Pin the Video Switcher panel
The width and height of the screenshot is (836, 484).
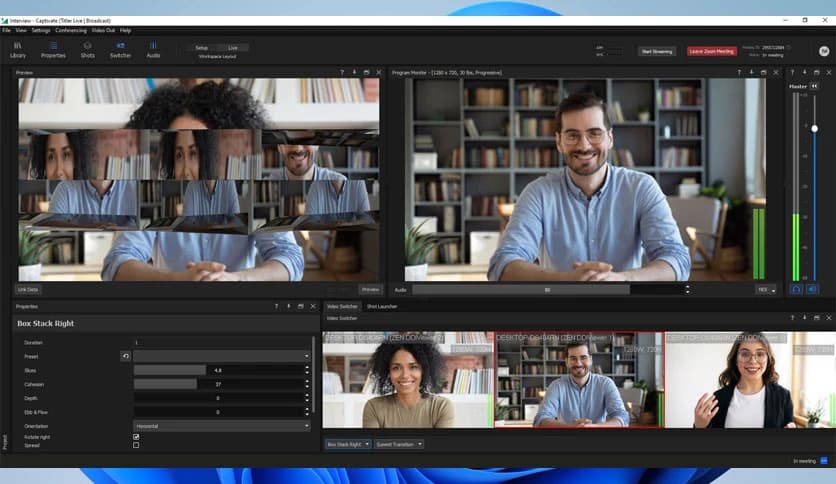pos(805,318)
